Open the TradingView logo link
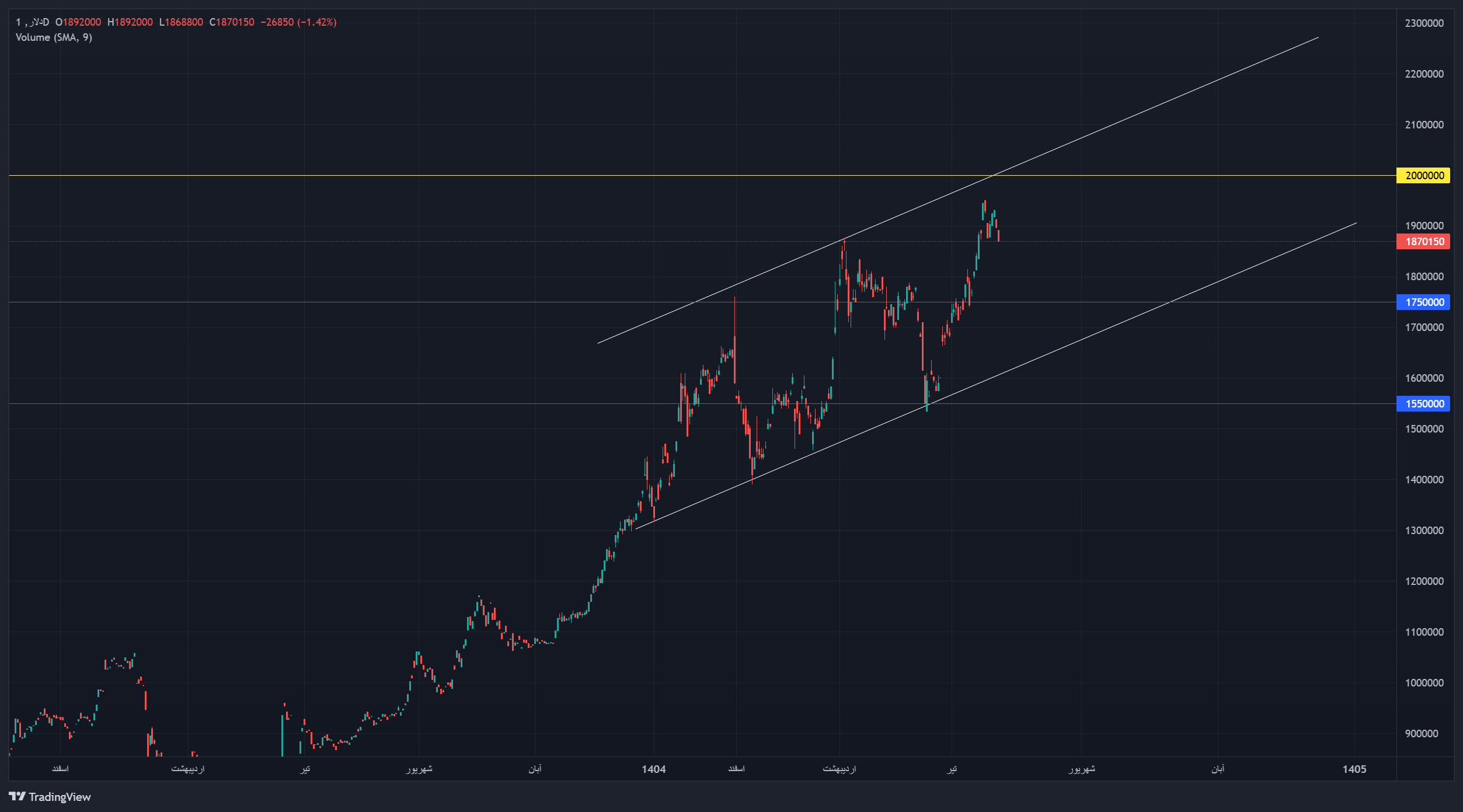Screen dimensions: 1463x812 pyautogui.click(x=50, y=797)
